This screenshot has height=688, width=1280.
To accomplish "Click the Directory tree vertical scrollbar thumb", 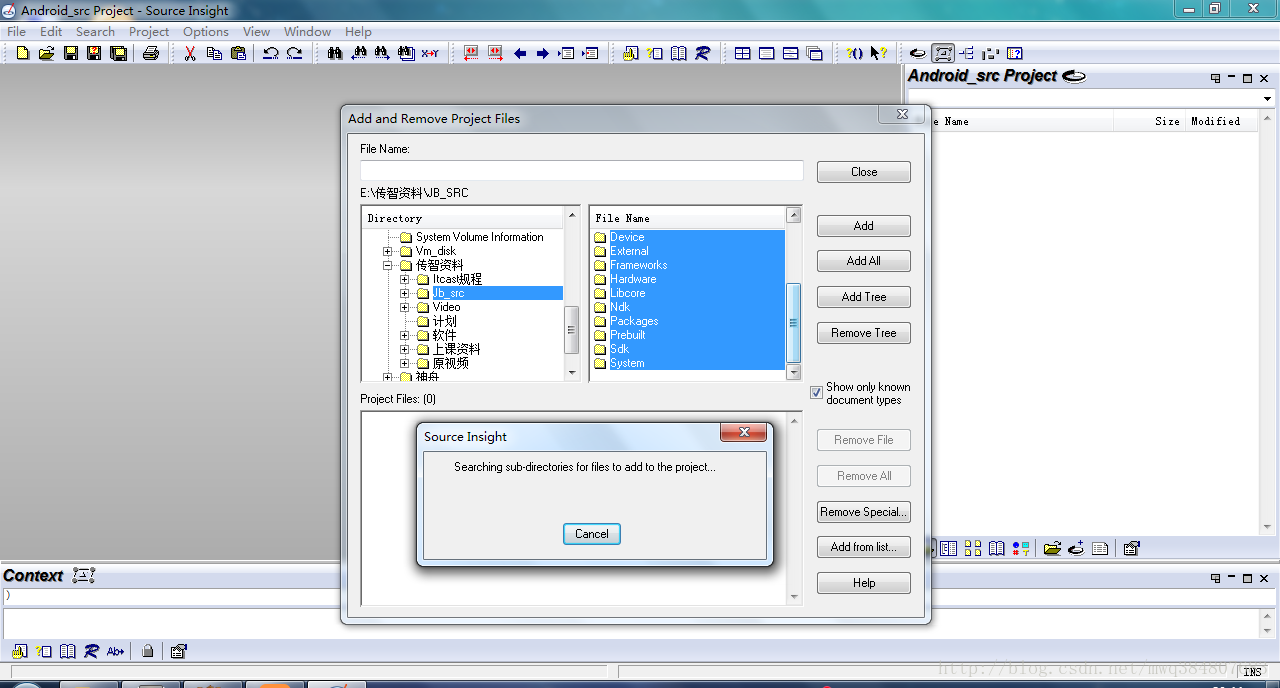I will 572,330.
